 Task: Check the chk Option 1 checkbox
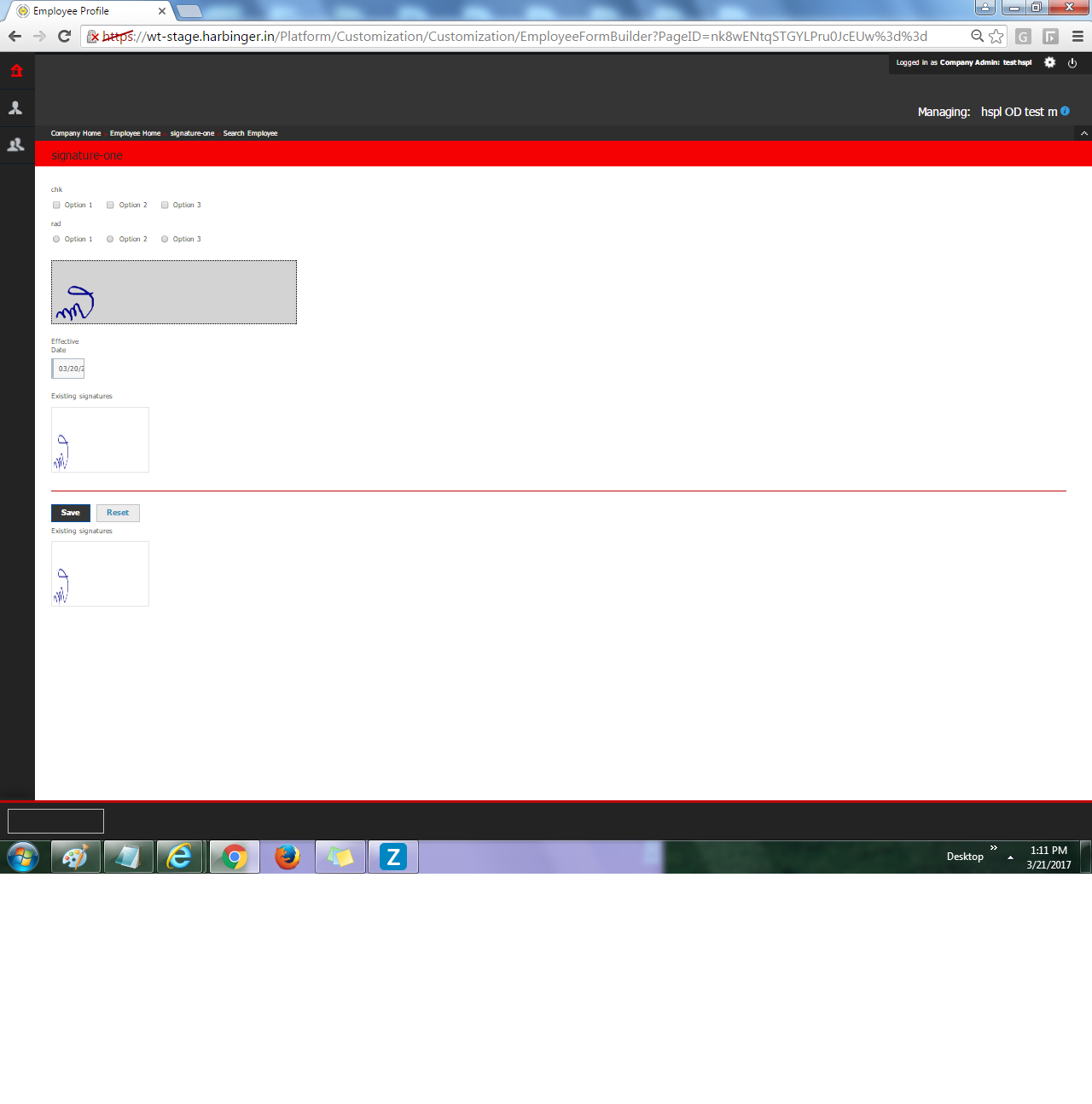pos(56,205)
